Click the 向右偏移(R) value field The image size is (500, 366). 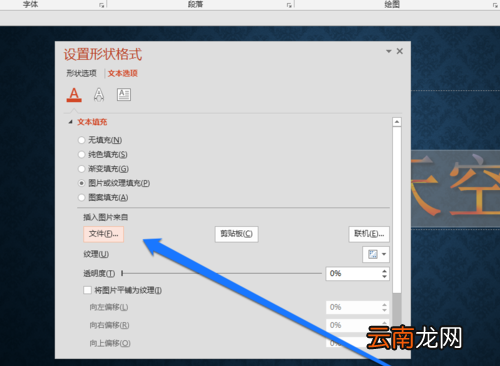coord(353,325)
